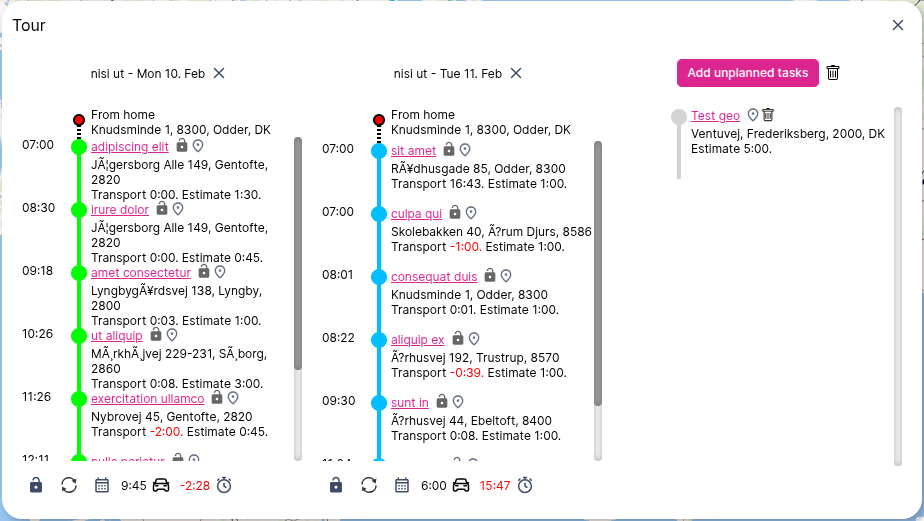This screenshot has height=521, width=924.
Task: Click the green timeline marker for amet consectetur
Action: (79, 273)
